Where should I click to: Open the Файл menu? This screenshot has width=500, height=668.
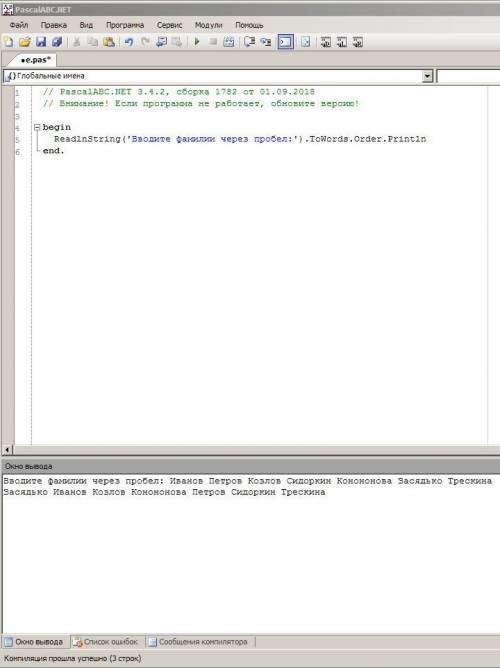click(x=19, y=25)
